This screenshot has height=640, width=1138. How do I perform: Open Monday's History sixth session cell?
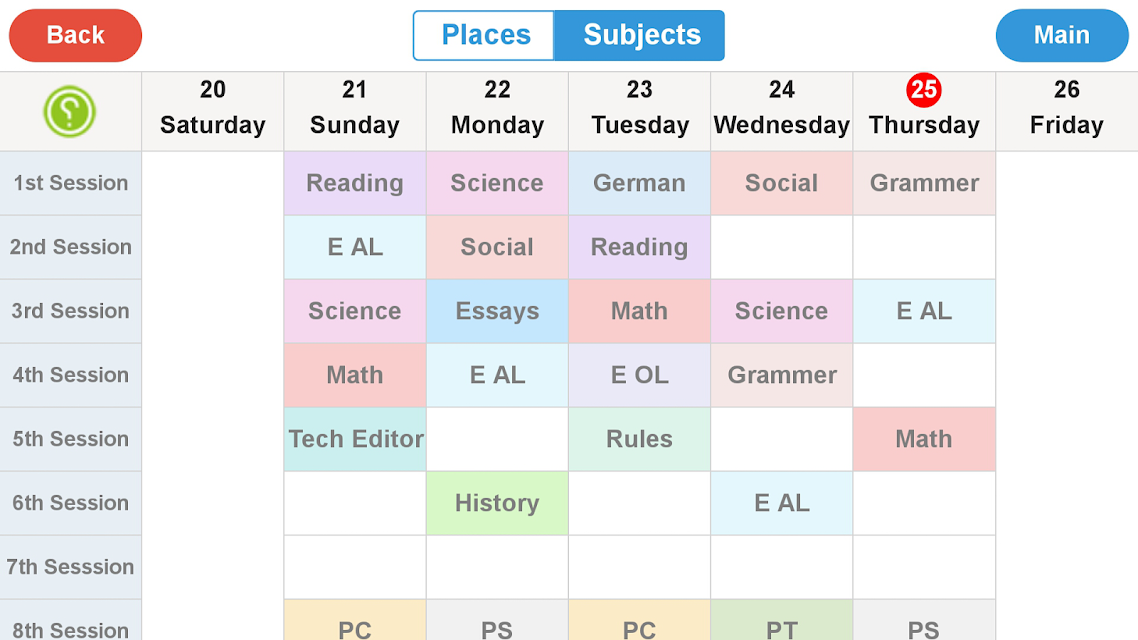click(x=497, y=503)
